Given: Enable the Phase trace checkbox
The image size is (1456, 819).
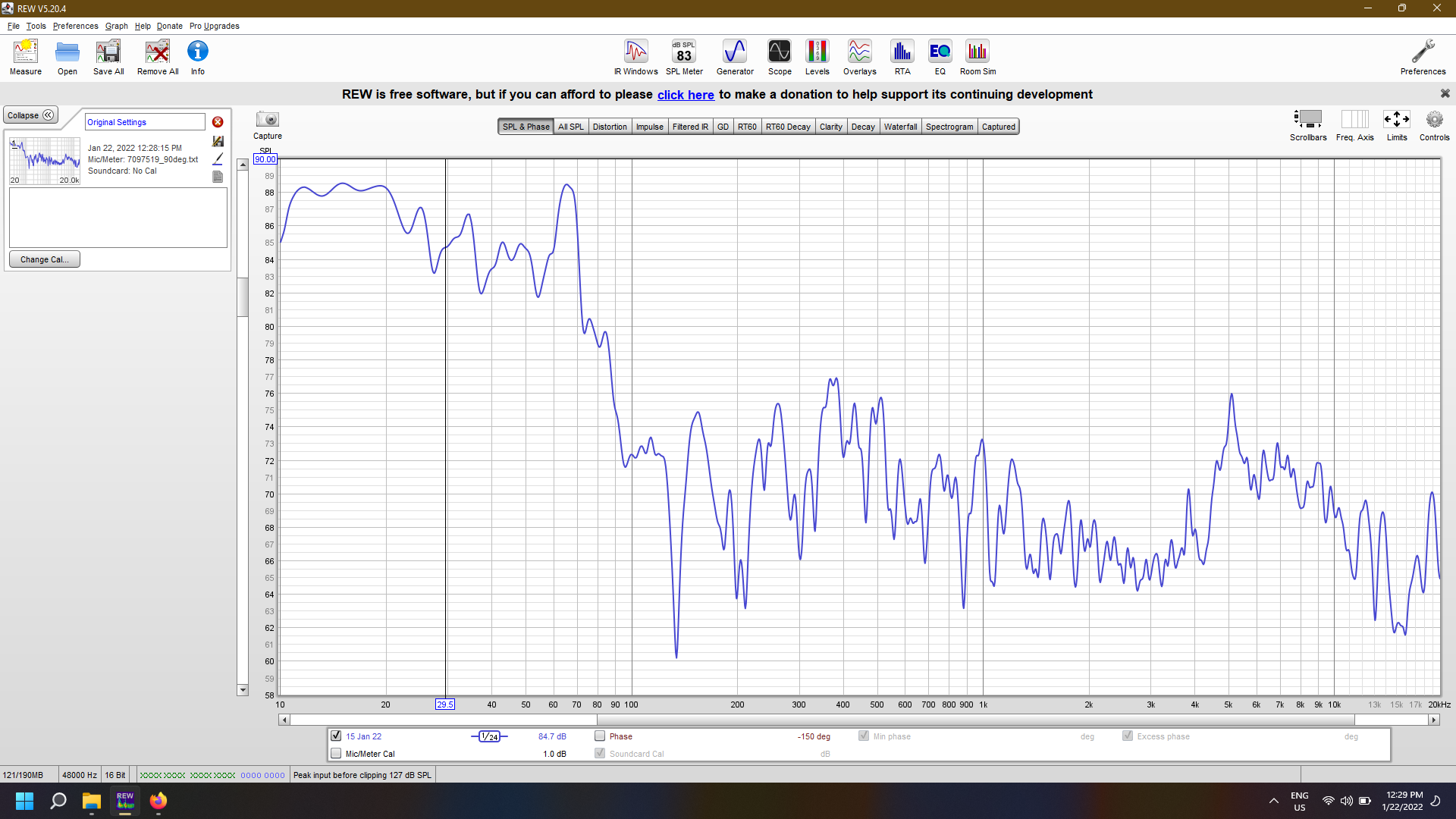Looking at the screenshot, I should coord(600,736).
